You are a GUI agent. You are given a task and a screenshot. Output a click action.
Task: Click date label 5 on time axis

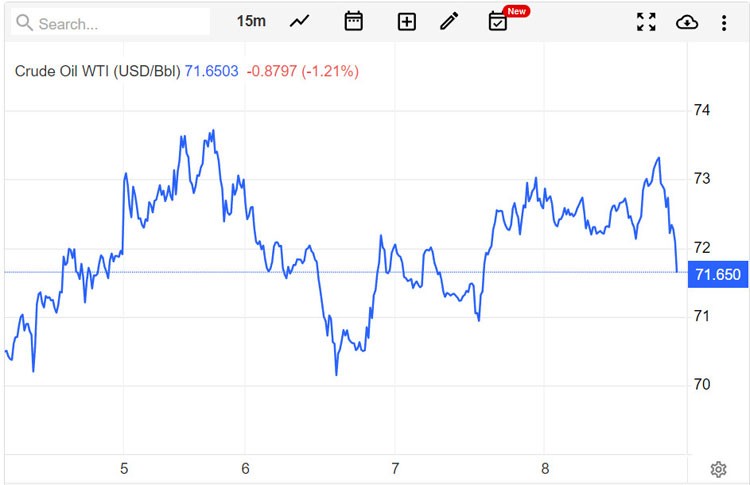click(124, 468)
